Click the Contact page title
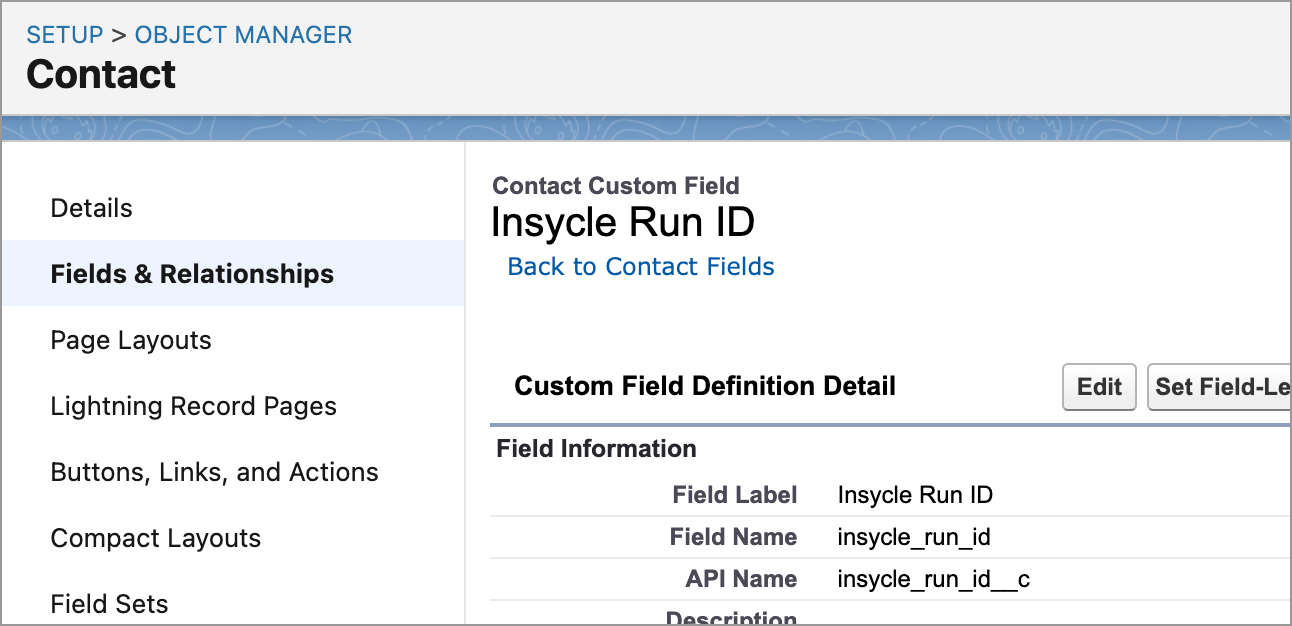The height and width of the screenshot is (626, 1292). pos(101,75)
